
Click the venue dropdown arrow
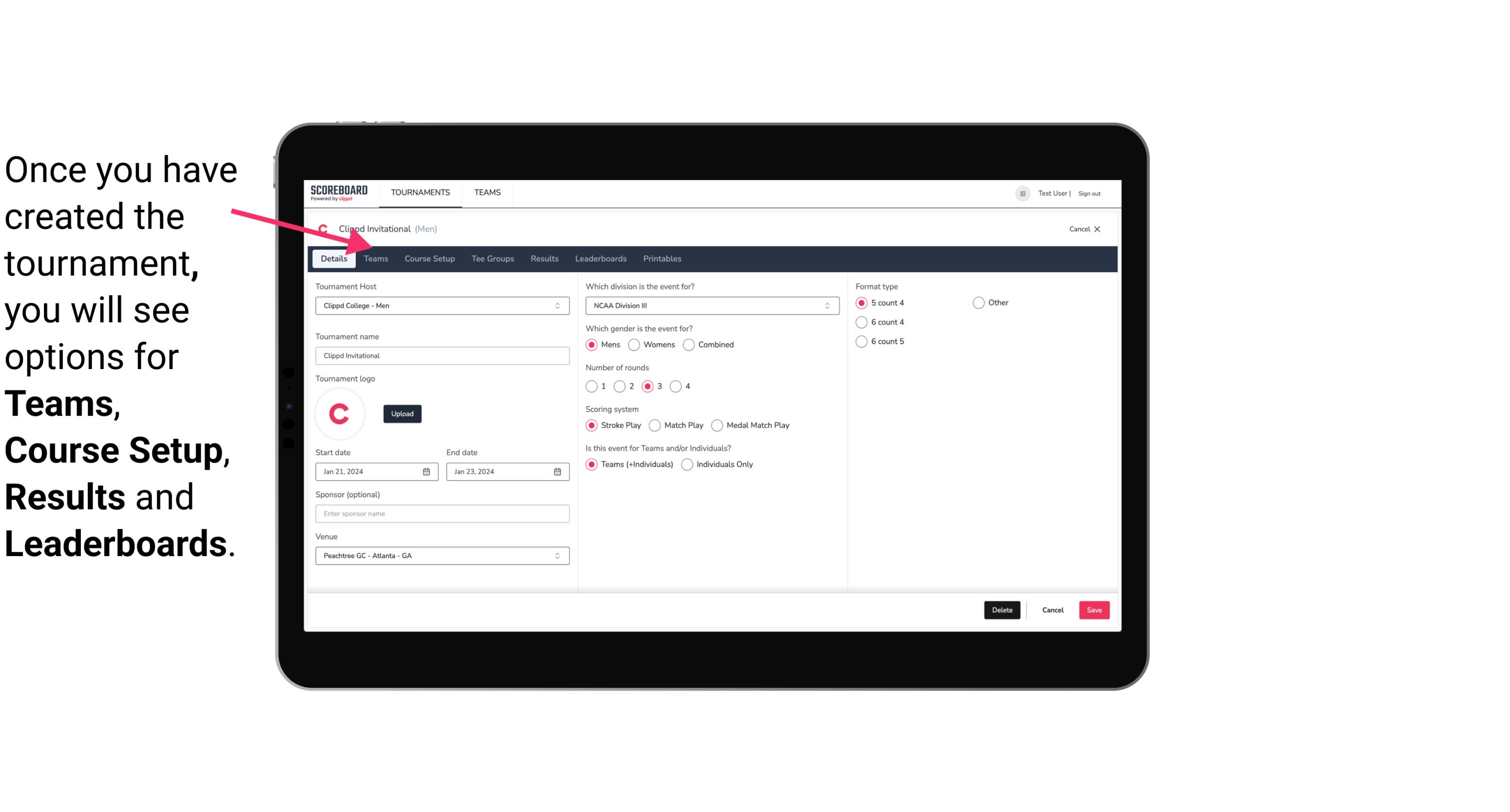coord(558,555)
